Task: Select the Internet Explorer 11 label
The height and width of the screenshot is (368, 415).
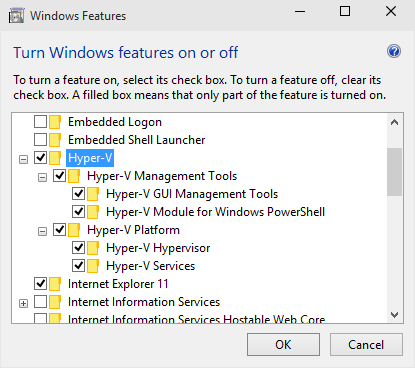Action: (x=118, y=284)
